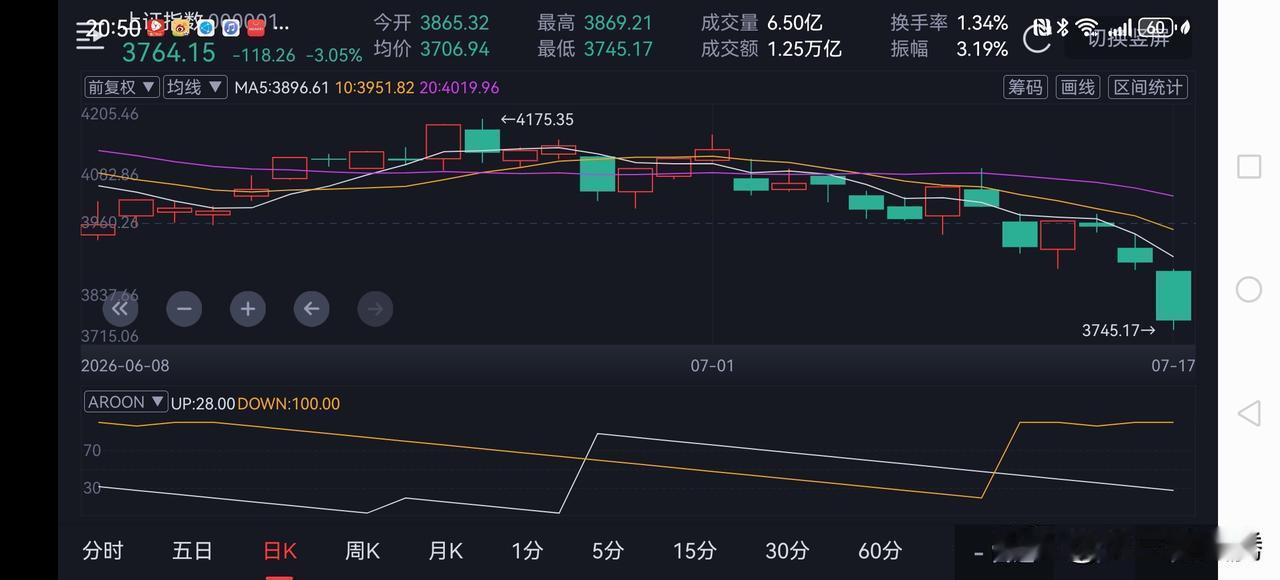Open 筹码 chip distribution button
This screenshot has width=1280, height=580.
click(x=1025, y=87)
